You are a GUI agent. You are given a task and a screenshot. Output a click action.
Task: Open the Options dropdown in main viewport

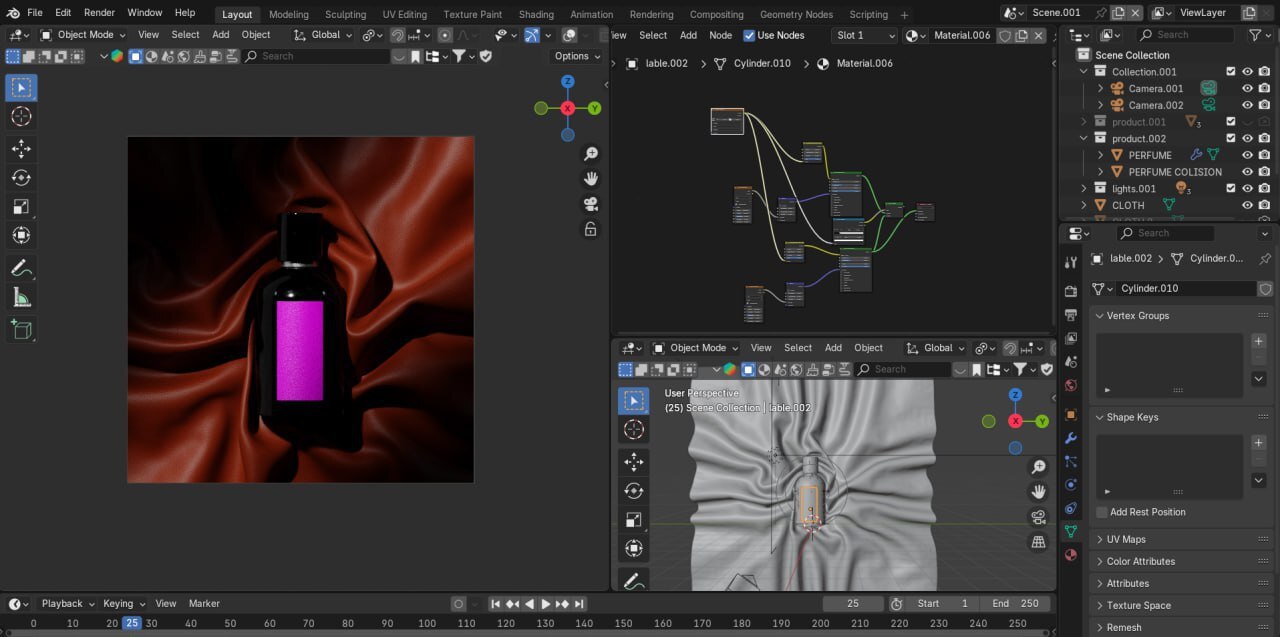pyautogui.click(x=577, y=56)
